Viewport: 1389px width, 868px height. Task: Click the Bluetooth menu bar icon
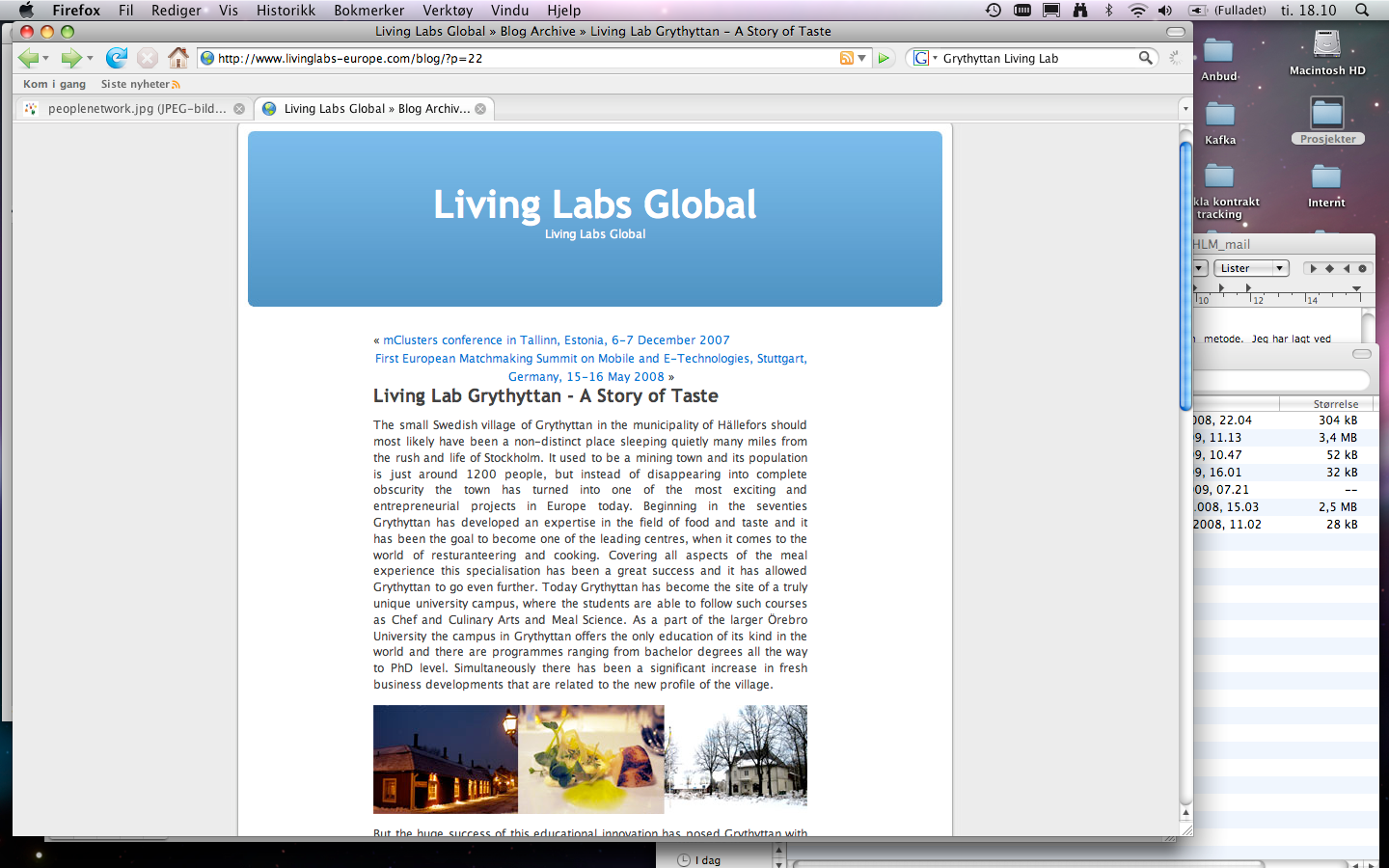[1109, 10]
